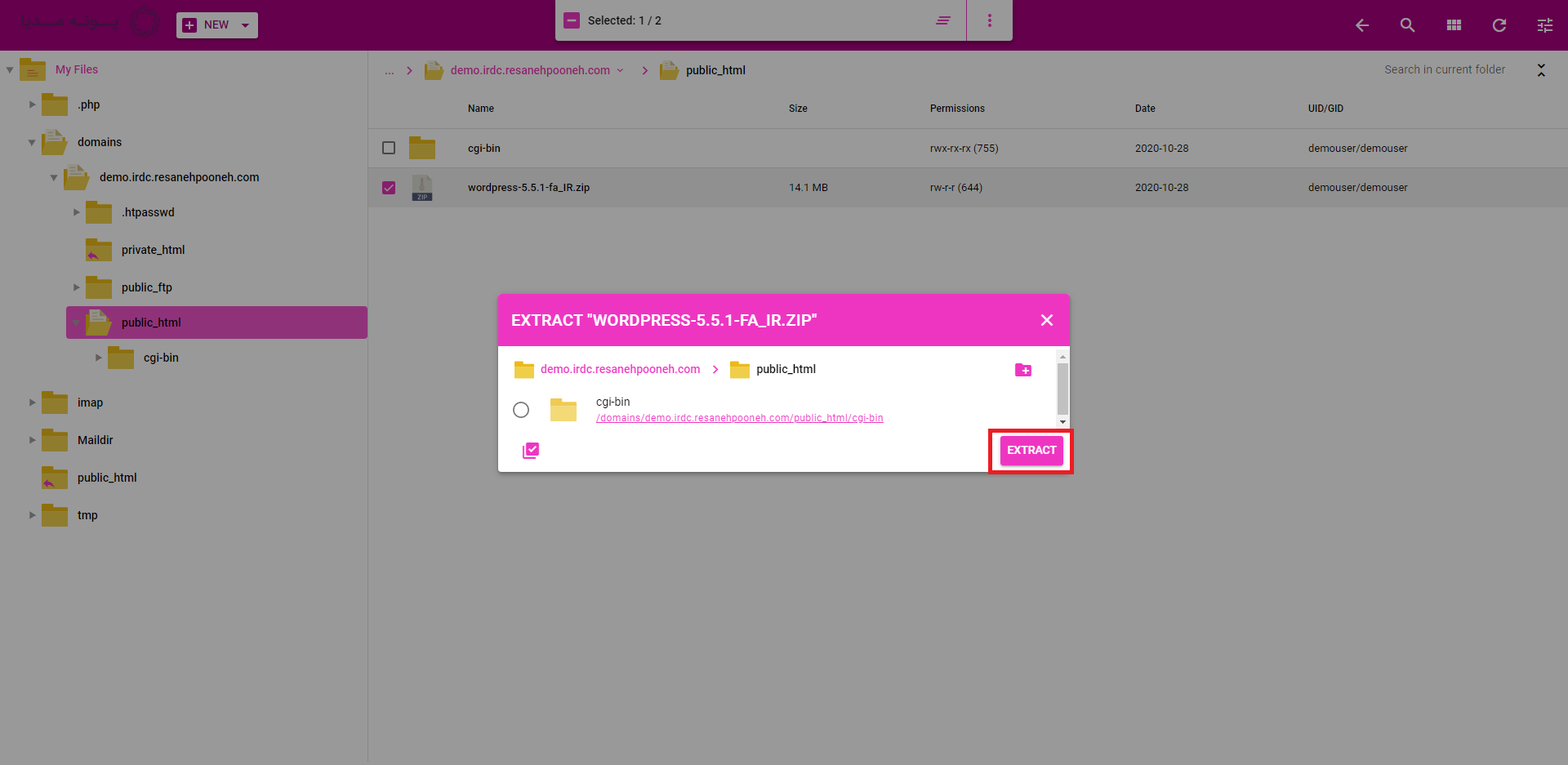This screenshot has width=1568, height=765.
Task: Click the public_ftp folder icon in tree
Action: 99,287
